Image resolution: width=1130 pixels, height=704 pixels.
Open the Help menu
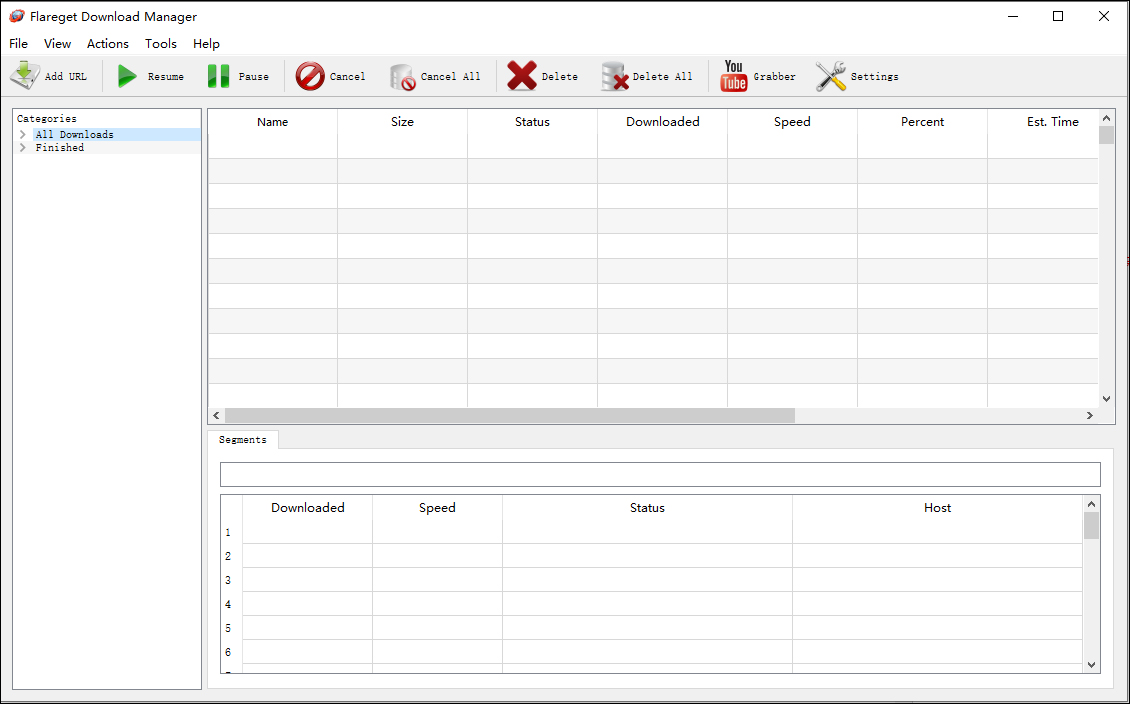tap(206, 44)
